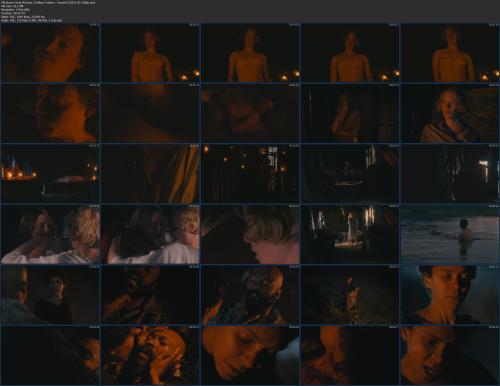Select the frame with hands covering a face
The image size is (500, 386).
(150, 355)
